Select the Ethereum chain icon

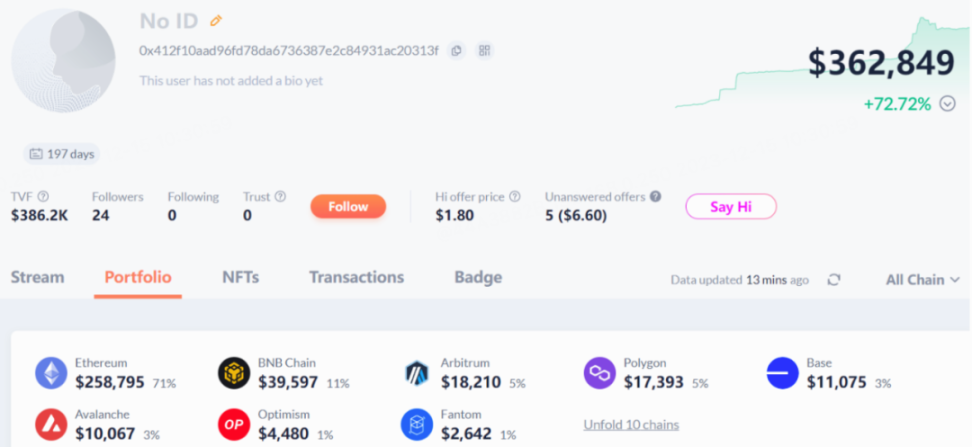coord(51,373)
